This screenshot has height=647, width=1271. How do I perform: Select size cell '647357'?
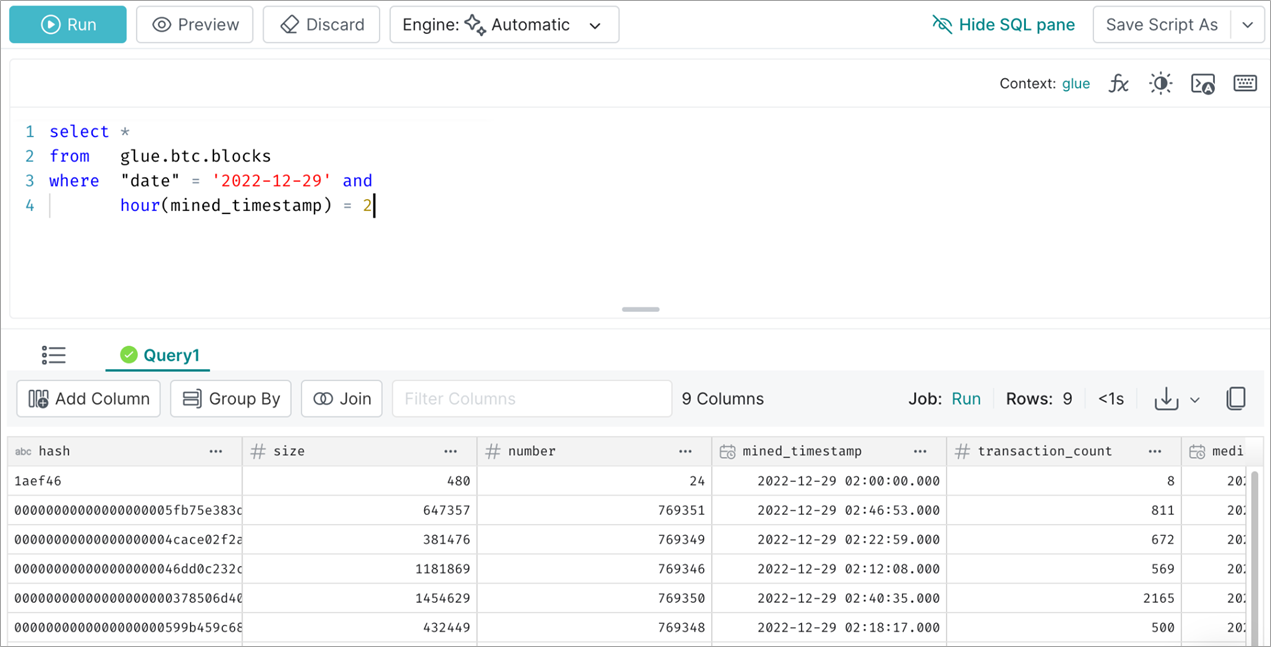[x=360, y=510]
